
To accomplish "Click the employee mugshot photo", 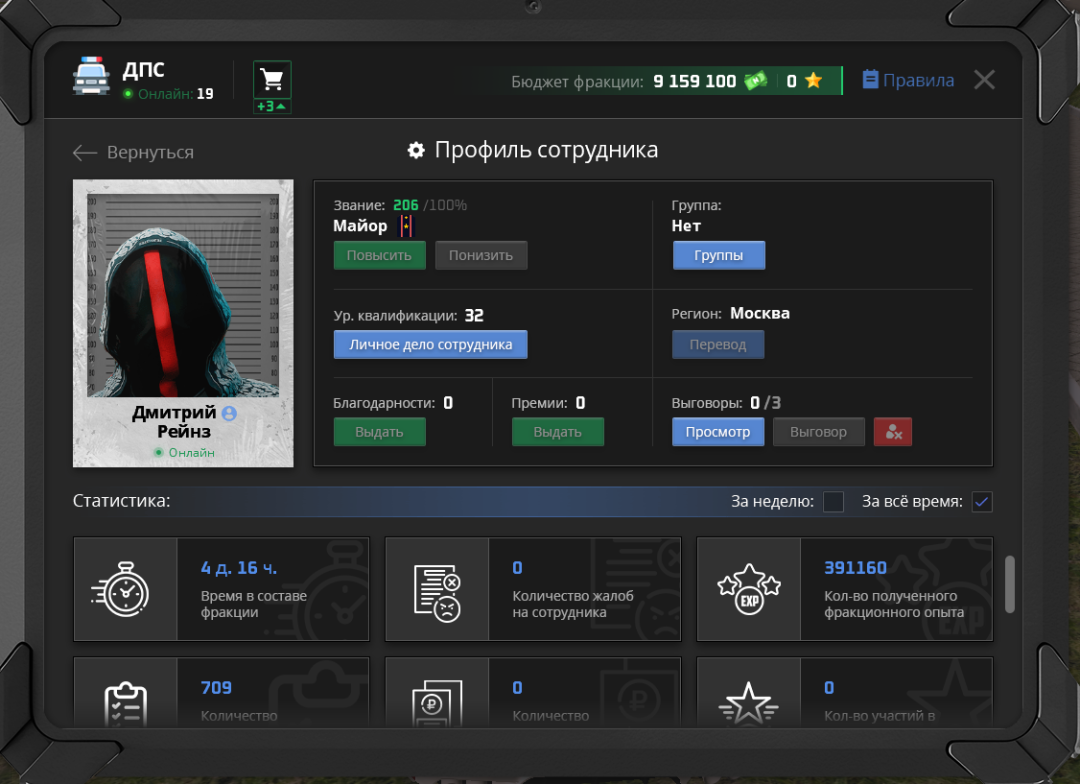I will click(x=183, y=295).
